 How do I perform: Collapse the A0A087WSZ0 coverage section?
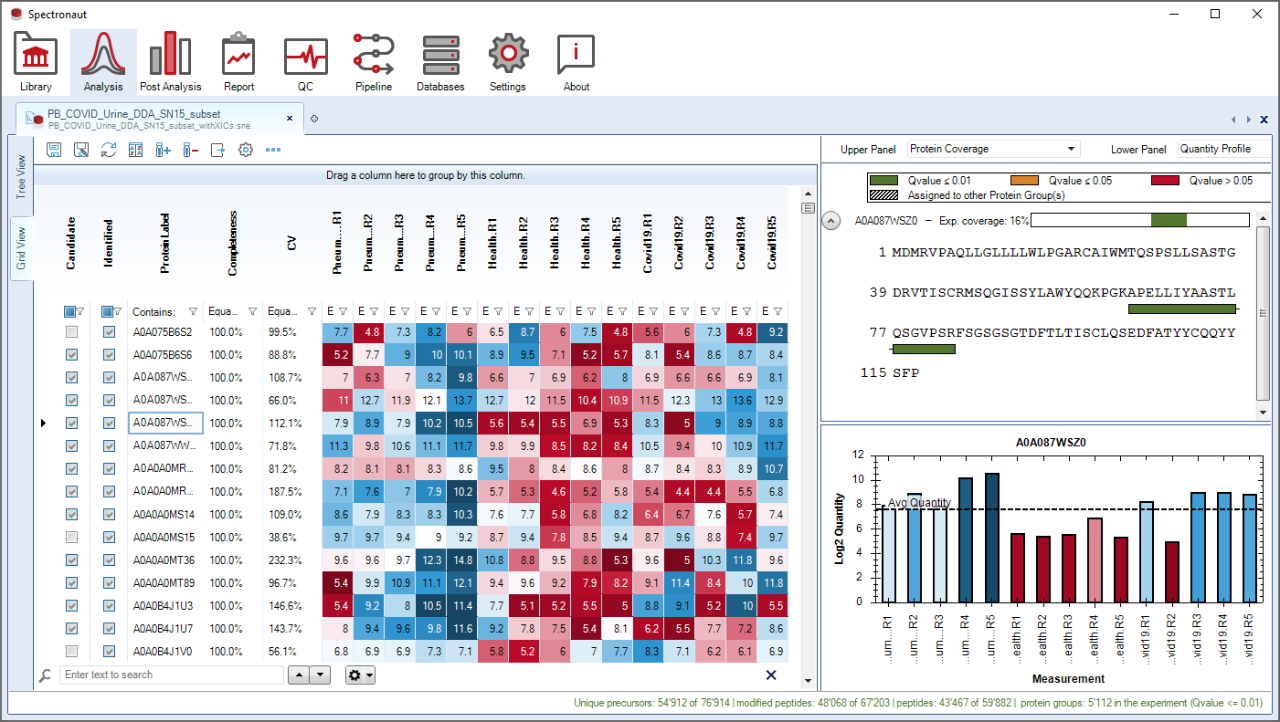(x=831, y=220)
